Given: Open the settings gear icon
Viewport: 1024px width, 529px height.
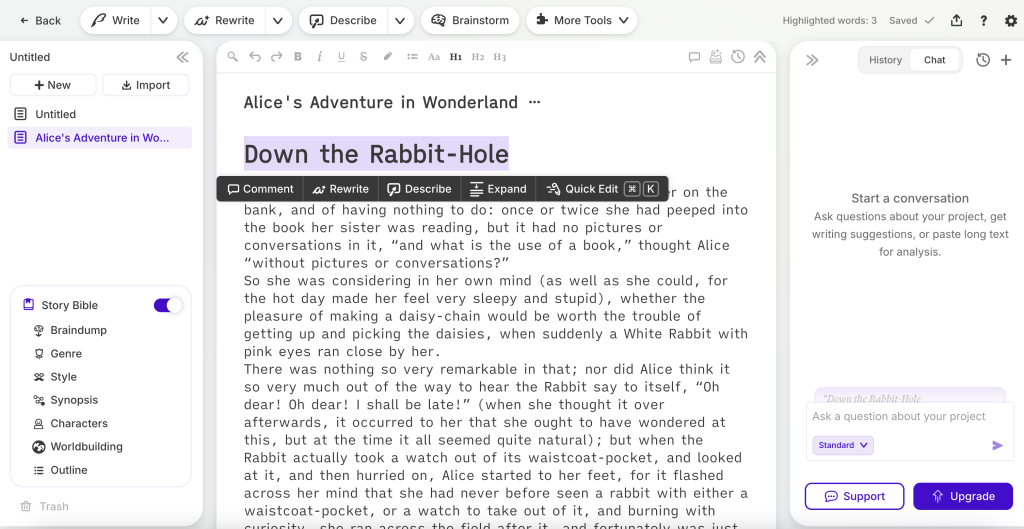Looking at the screenshot, I should pos(1010,20).
